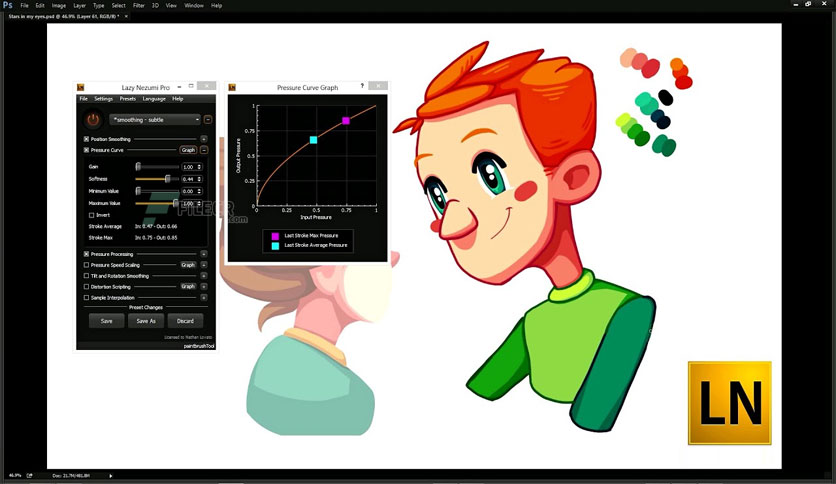Open the Photoshop File menu
This screenshot has width=836, height=484.
25,5
